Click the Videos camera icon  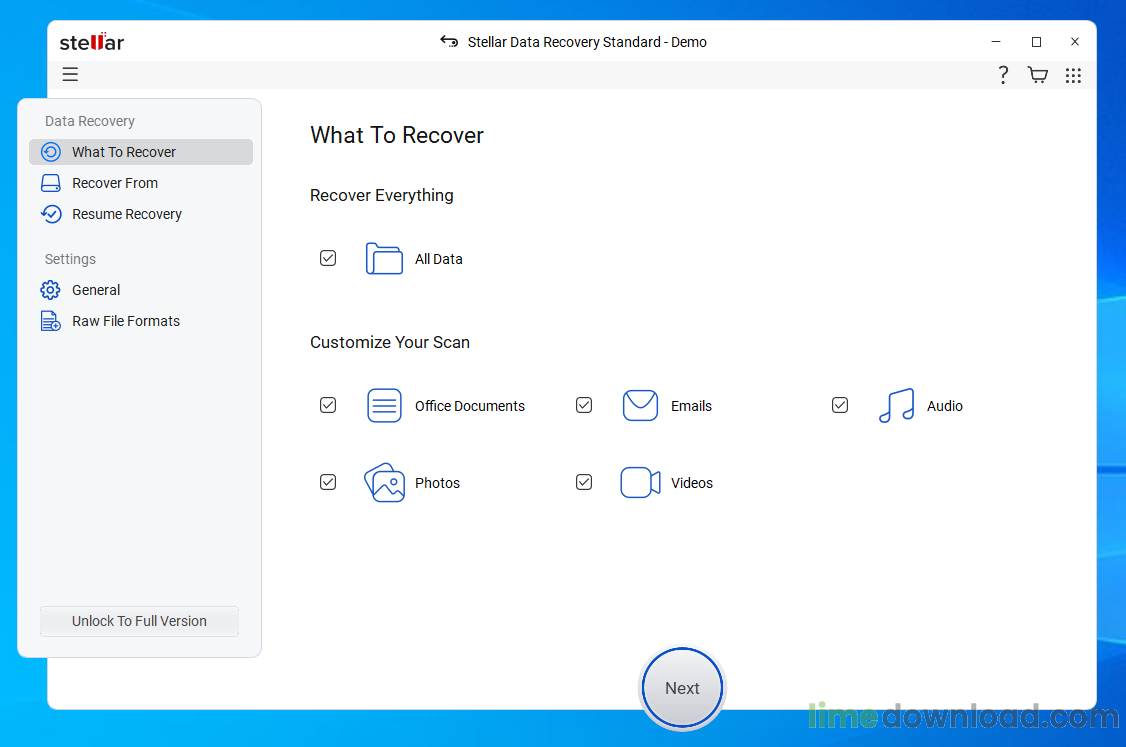point(640,482)
